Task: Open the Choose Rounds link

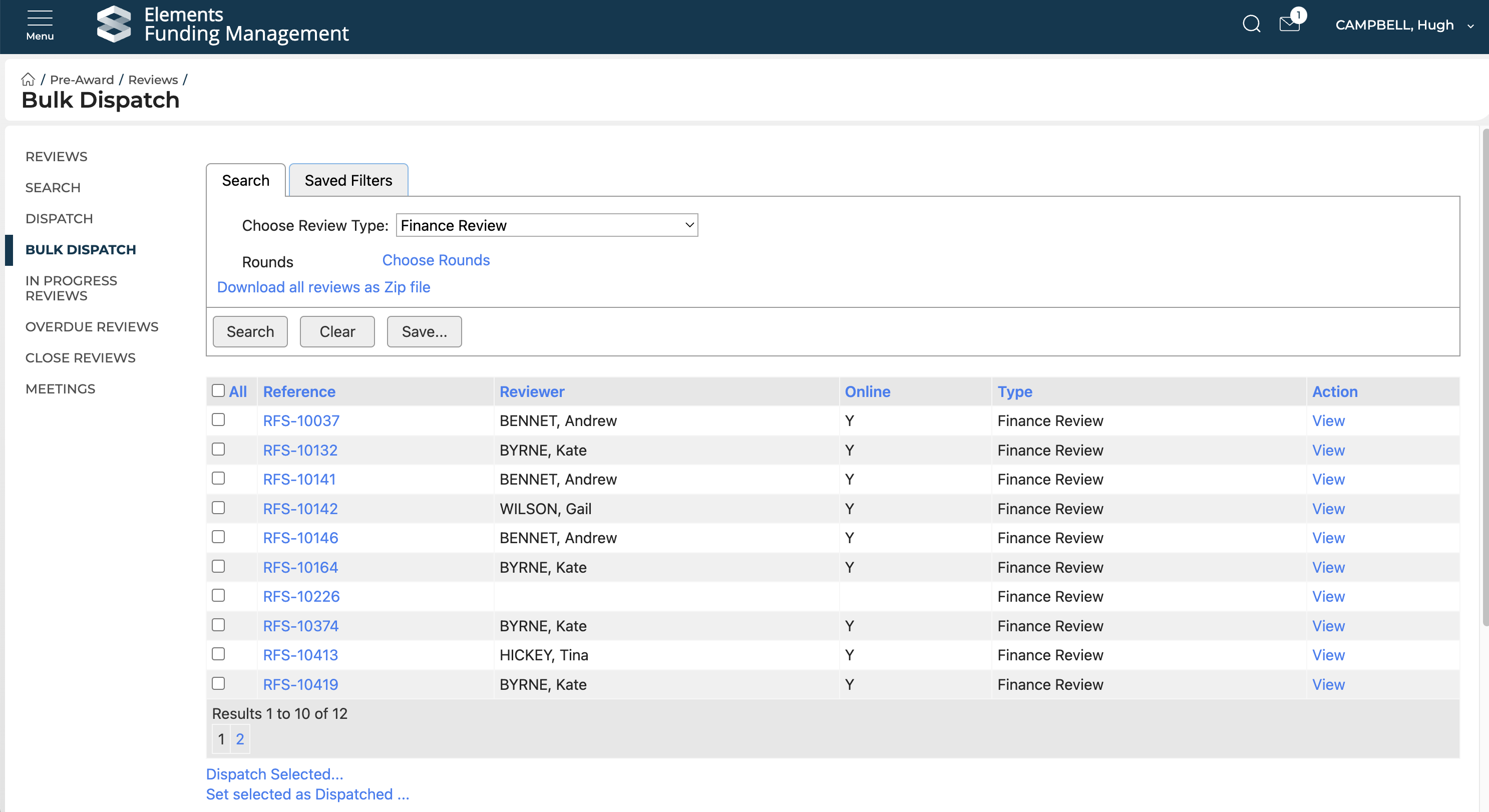Action: (435, 260)
